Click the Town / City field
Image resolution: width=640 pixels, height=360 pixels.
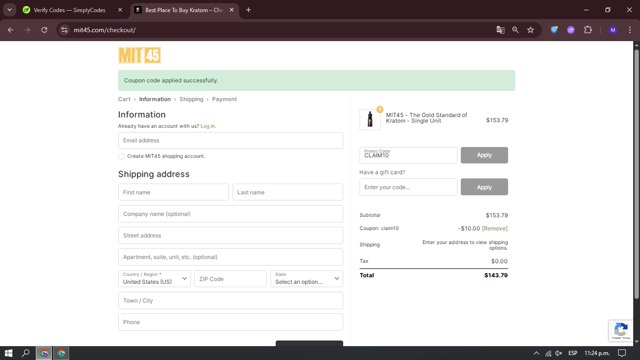(x=230, y=300)
